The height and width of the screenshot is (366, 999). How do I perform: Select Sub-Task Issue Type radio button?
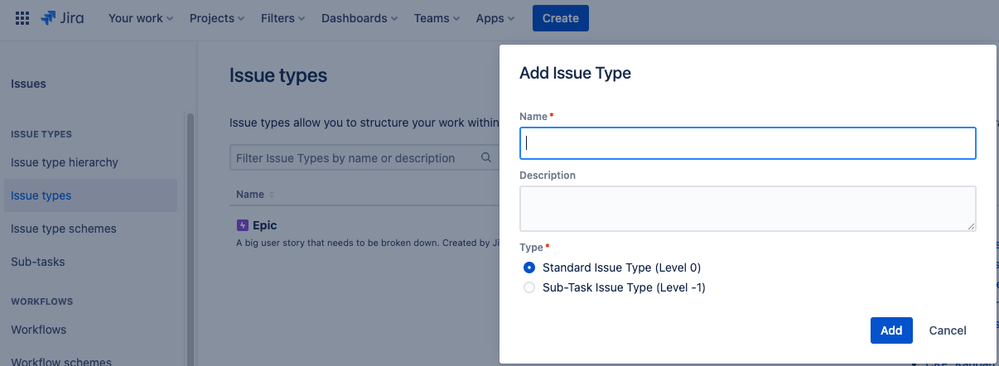point(529,288)
